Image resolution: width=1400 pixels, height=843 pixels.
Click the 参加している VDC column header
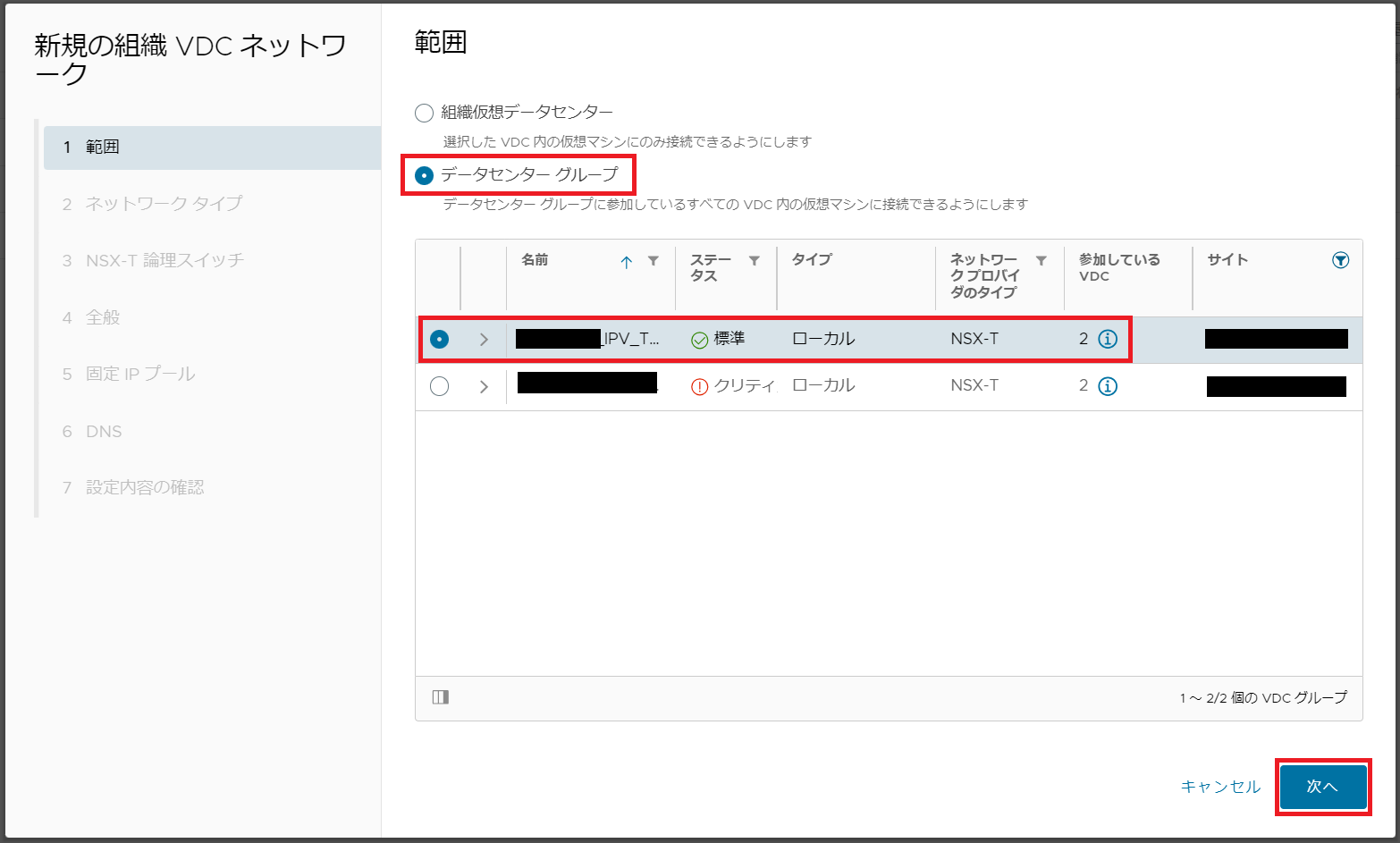(x=1119, y=268)
